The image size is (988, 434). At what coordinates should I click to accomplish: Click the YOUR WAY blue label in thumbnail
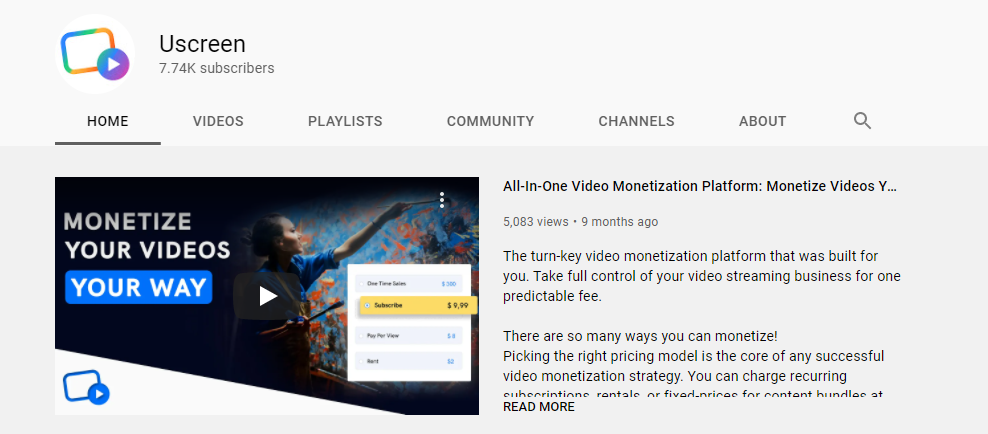coord(139,287)
